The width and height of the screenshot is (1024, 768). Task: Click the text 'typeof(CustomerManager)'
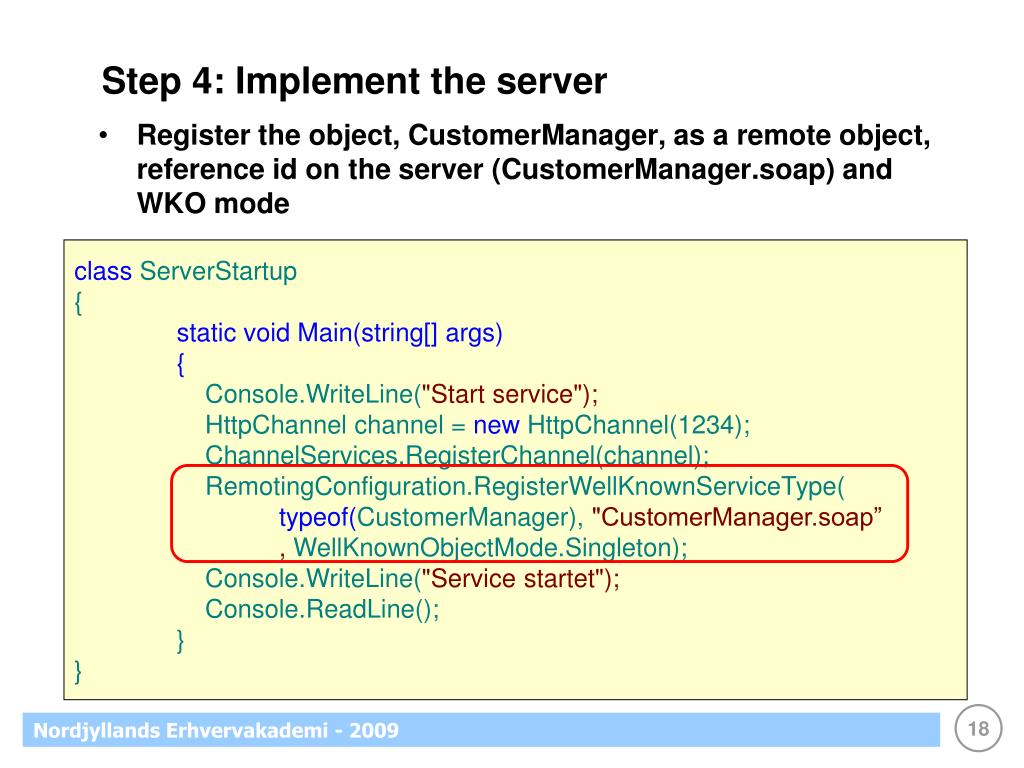428,517
